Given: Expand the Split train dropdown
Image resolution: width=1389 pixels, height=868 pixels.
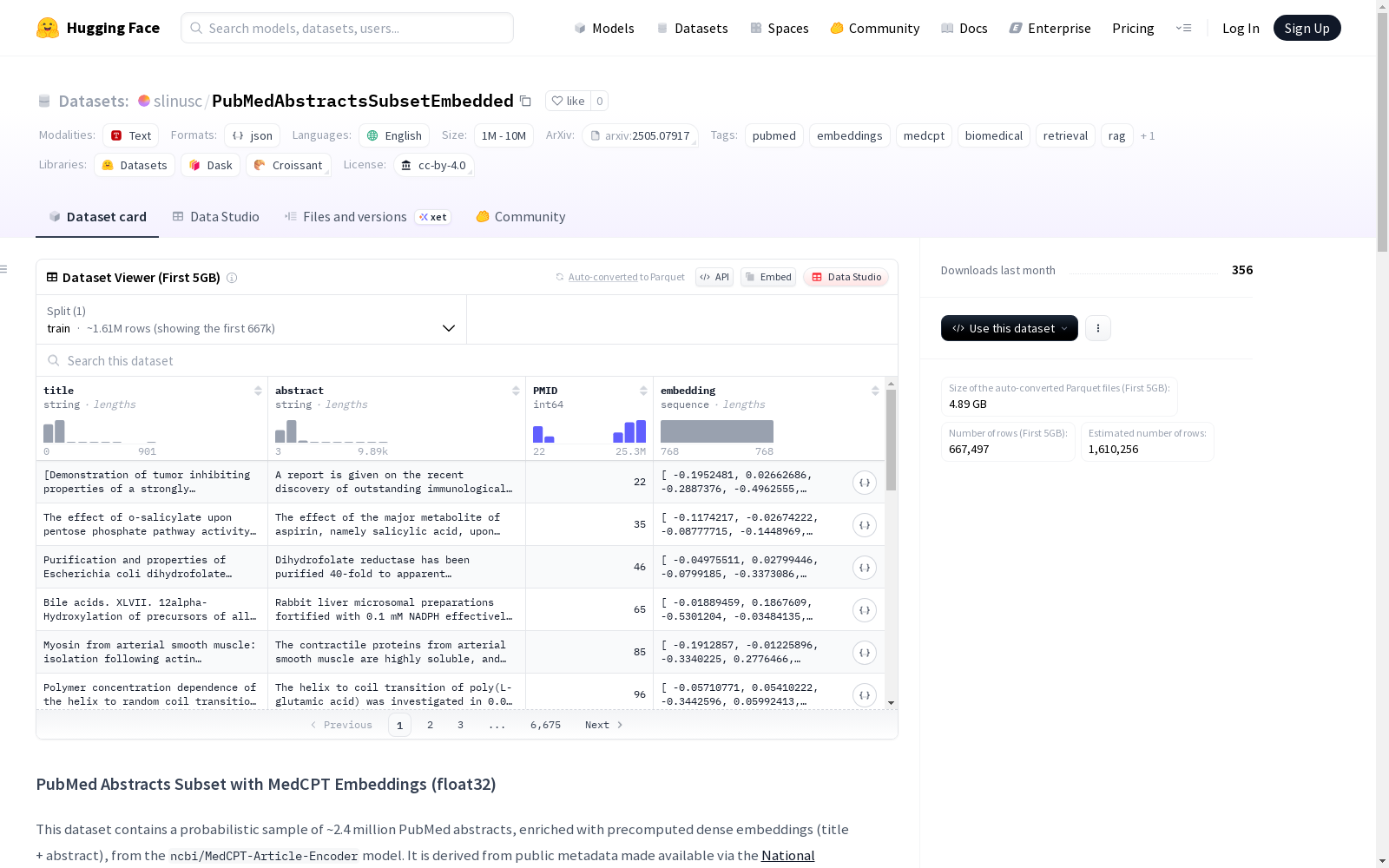Looking at the screenshot, I should click(252, 319).
